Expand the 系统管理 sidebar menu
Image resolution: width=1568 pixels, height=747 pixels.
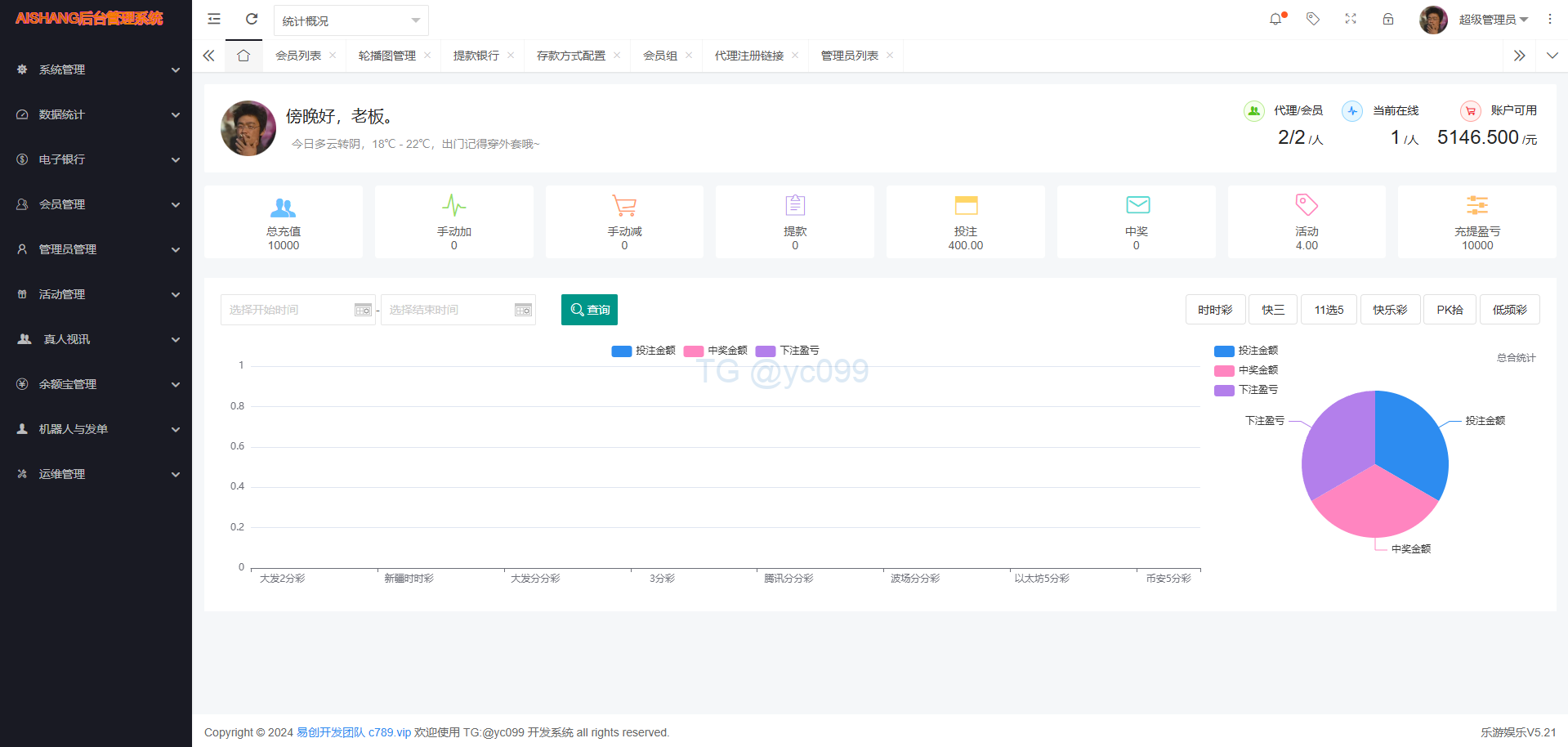tap(96, 69)
